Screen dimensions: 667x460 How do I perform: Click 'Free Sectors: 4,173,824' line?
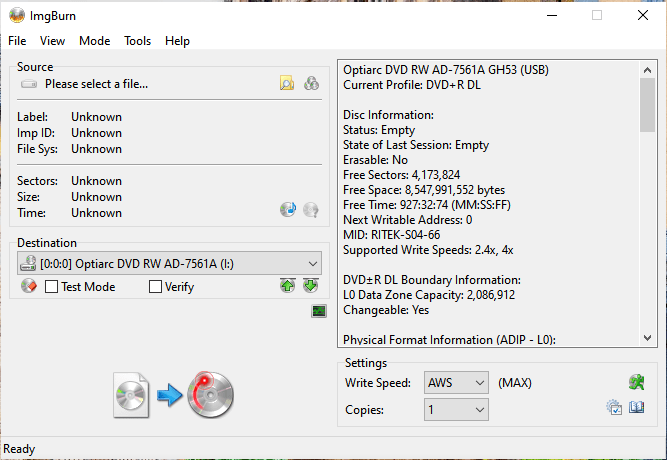[402, 174]
